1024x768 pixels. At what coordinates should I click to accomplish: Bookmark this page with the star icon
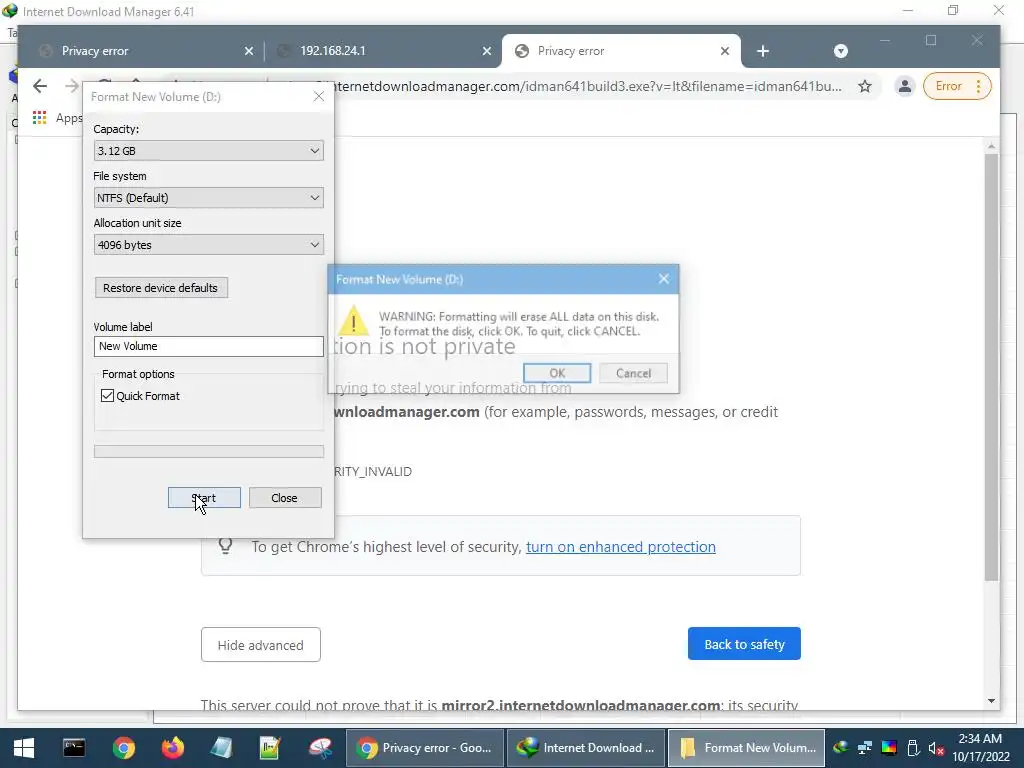[865, 86]
